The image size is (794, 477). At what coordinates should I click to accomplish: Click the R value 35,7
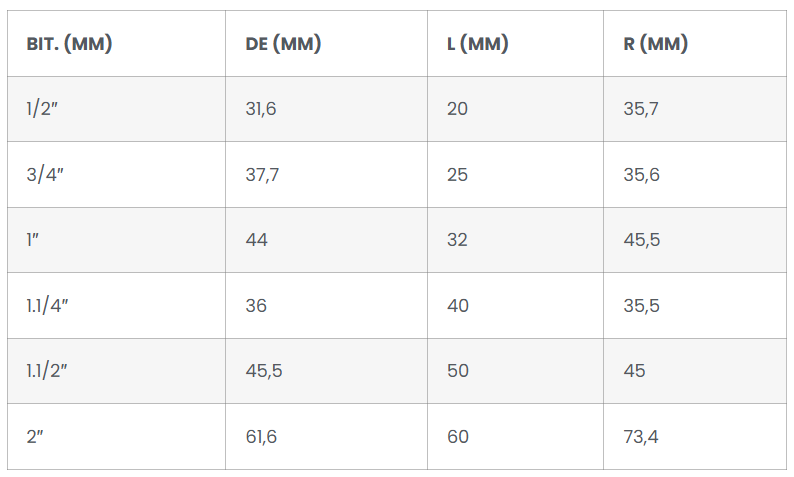click(641, 109)
